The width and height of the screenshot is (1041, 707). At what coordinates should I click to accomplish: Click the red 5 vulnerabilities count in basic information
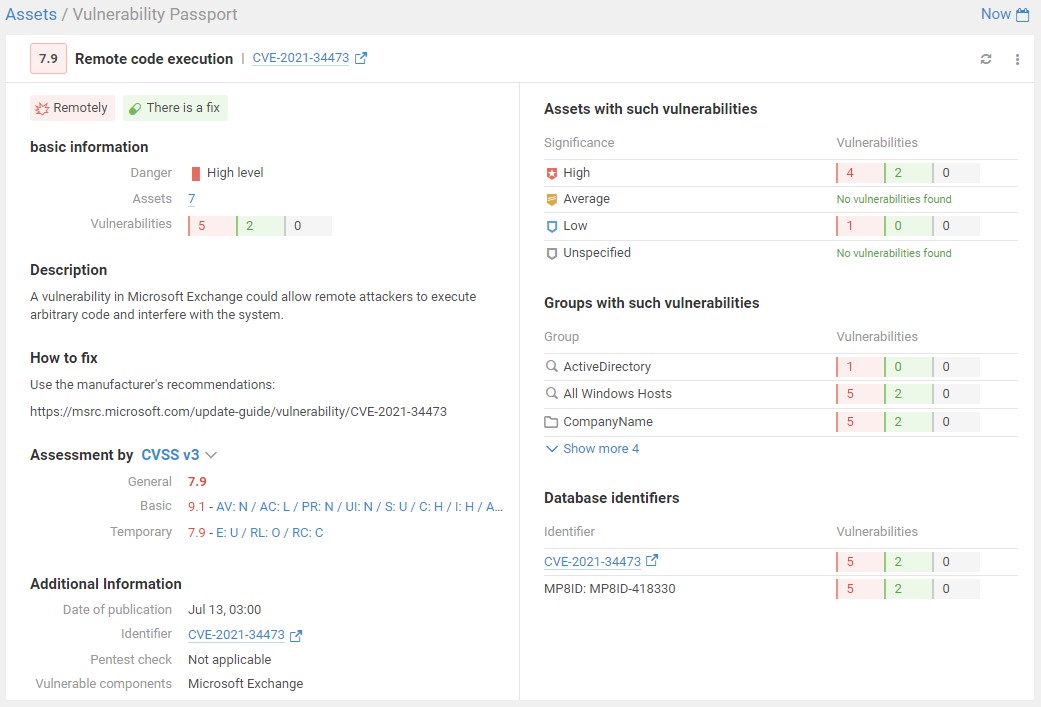tap(211, 226)
